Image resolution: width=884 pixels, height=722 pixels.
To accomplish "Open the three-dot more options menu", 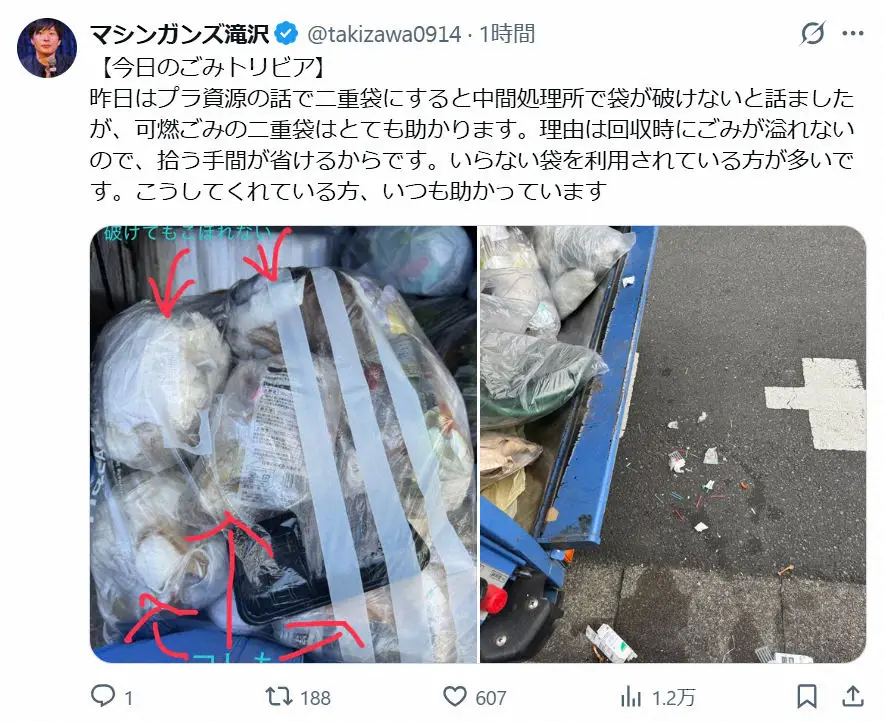I will click(x=853, y=34).
